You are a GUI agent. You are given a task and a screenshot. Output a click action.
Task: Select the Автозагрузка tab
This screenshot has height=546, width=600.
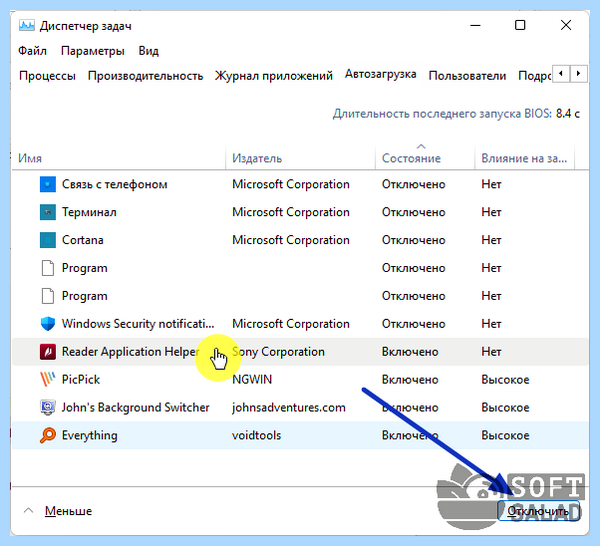[x=380, y=74]
